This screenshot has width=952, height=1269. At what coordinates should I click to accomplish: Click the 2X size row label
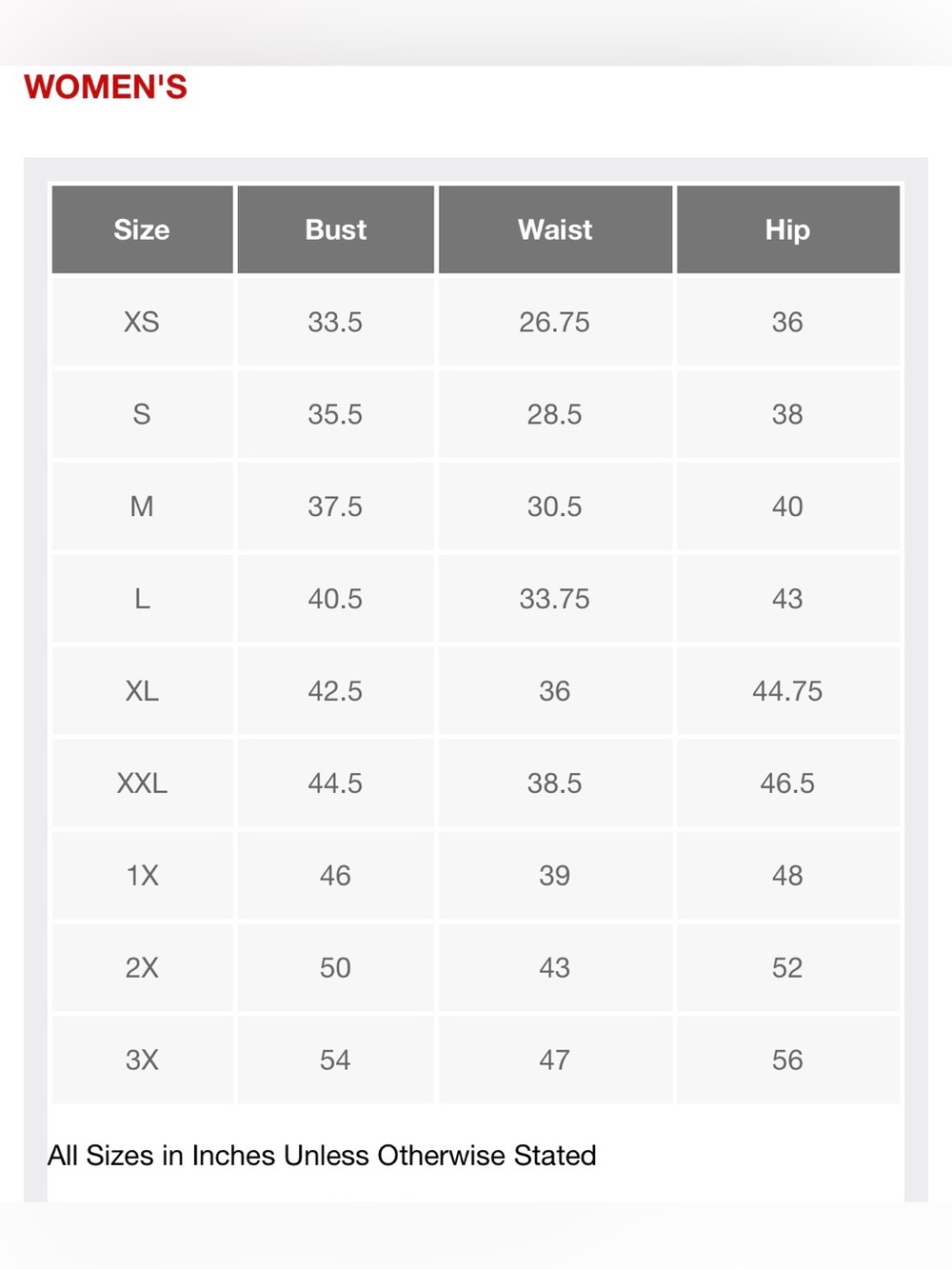[x=142, y=968]
